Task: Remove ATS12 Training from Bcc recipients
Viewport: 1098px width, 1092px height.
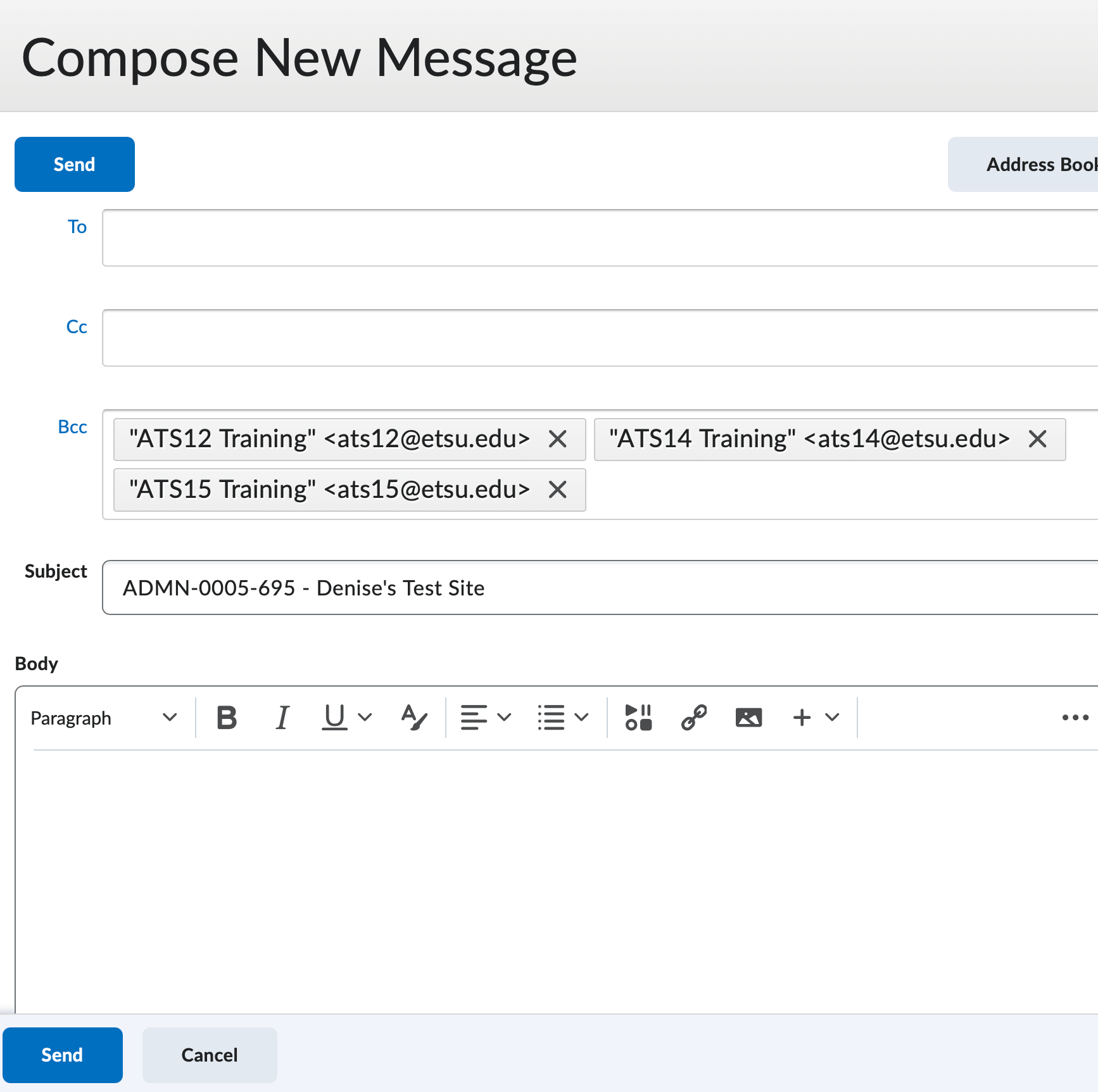Action: tap(558, 439)
